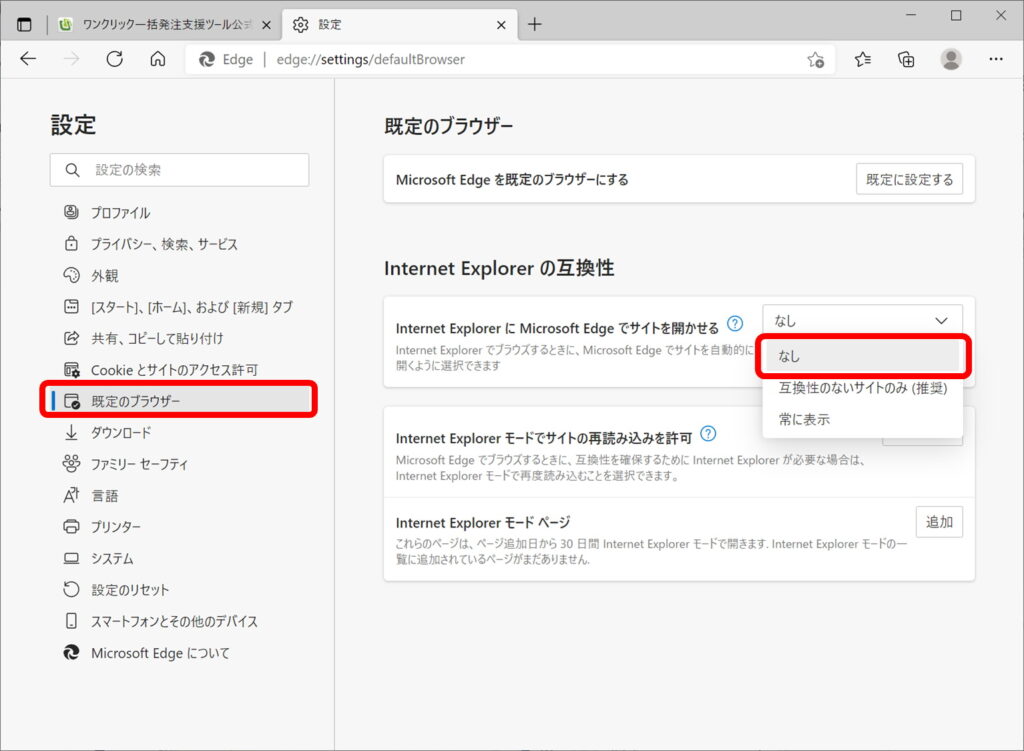Screen dimensions: 1024x751
Task: Close the ワンクリック一括発注支援ツール tab
Action: click(266, 25)
